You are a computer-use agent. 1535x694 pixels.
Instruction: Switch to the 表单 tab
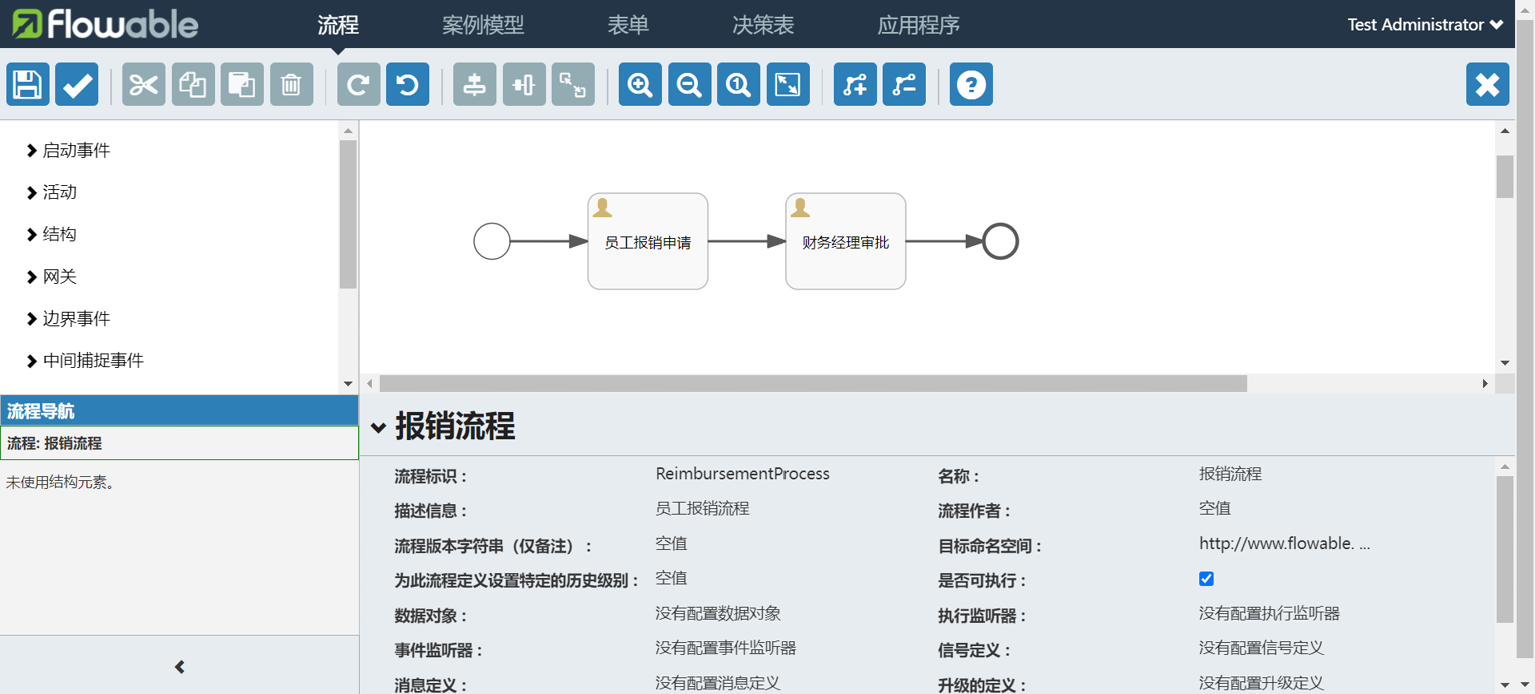click(628, 25)
